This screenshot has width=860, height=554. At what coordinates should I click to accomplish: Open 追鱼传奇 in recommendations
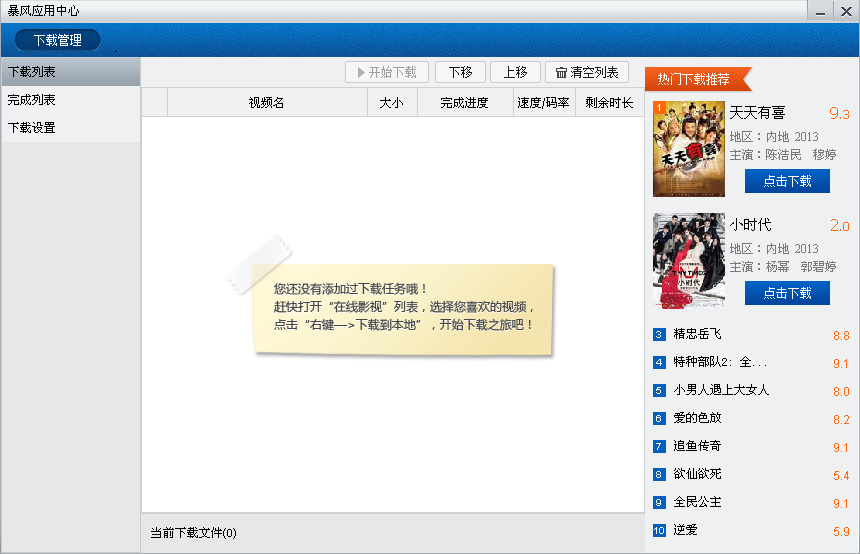point(697,446)
